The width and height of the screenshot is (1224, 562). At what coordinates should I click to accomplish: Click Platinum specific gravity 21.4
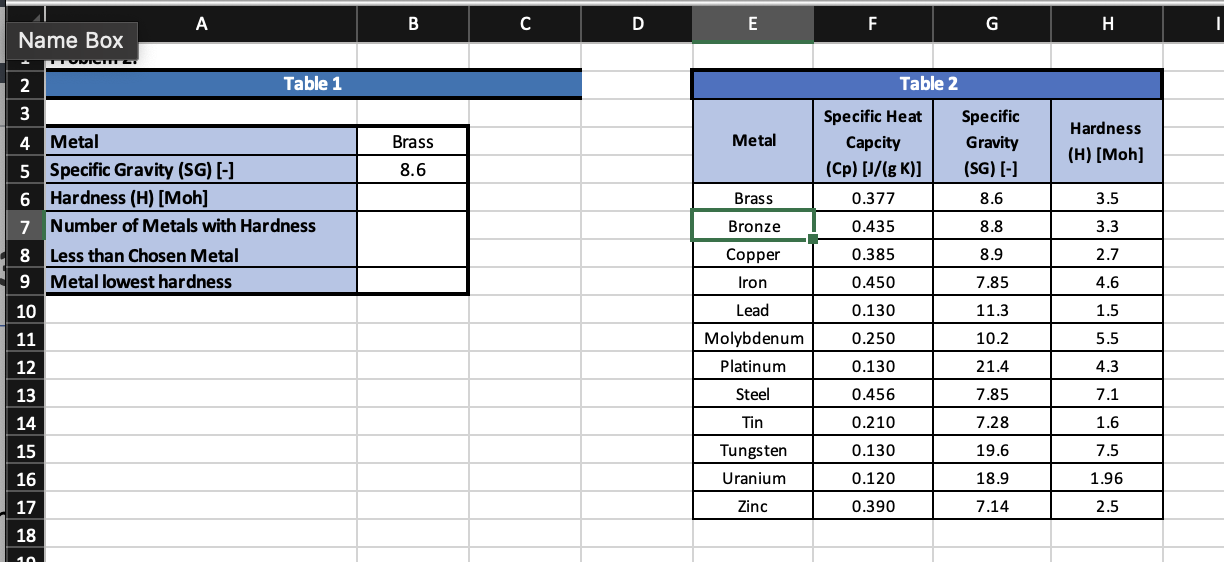tap(991, 366)
